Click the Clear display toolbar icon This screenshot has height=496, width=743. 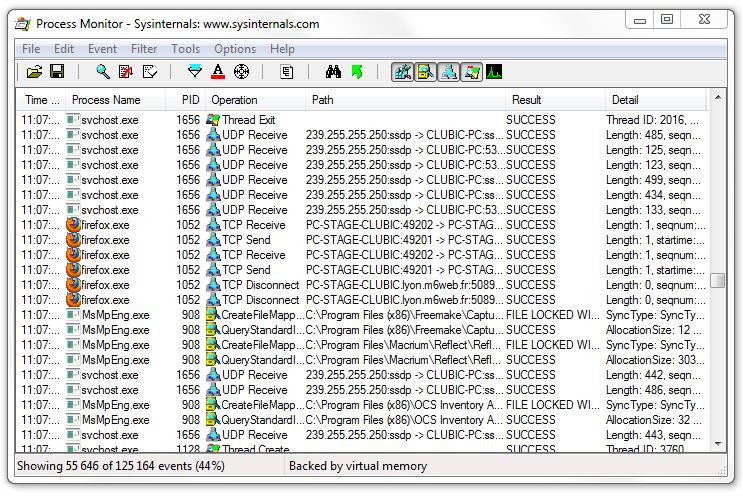tap(149, 72)
